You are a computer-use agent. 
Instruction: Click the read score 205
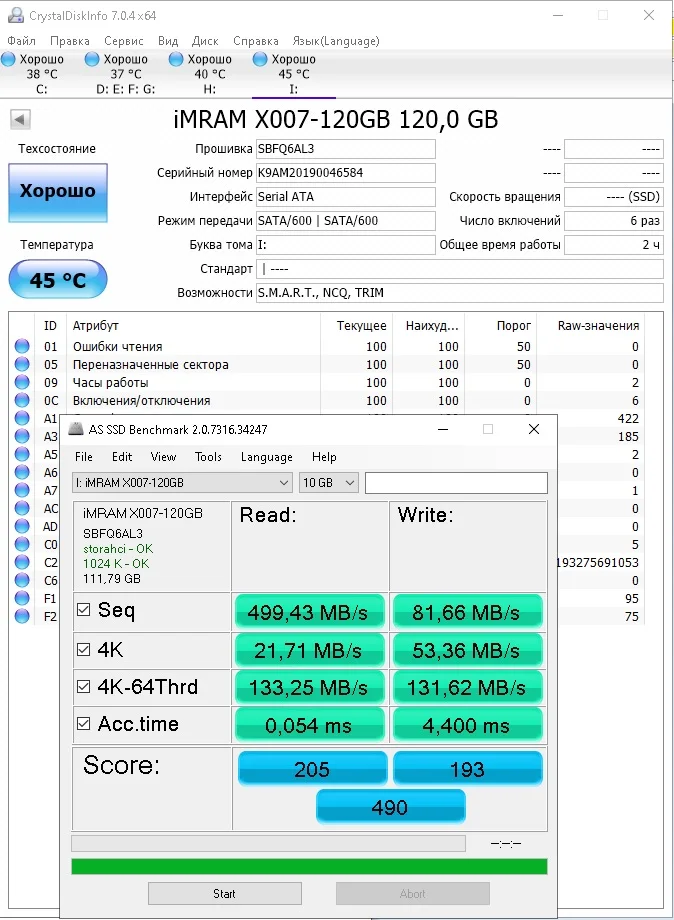coord(313,768)
